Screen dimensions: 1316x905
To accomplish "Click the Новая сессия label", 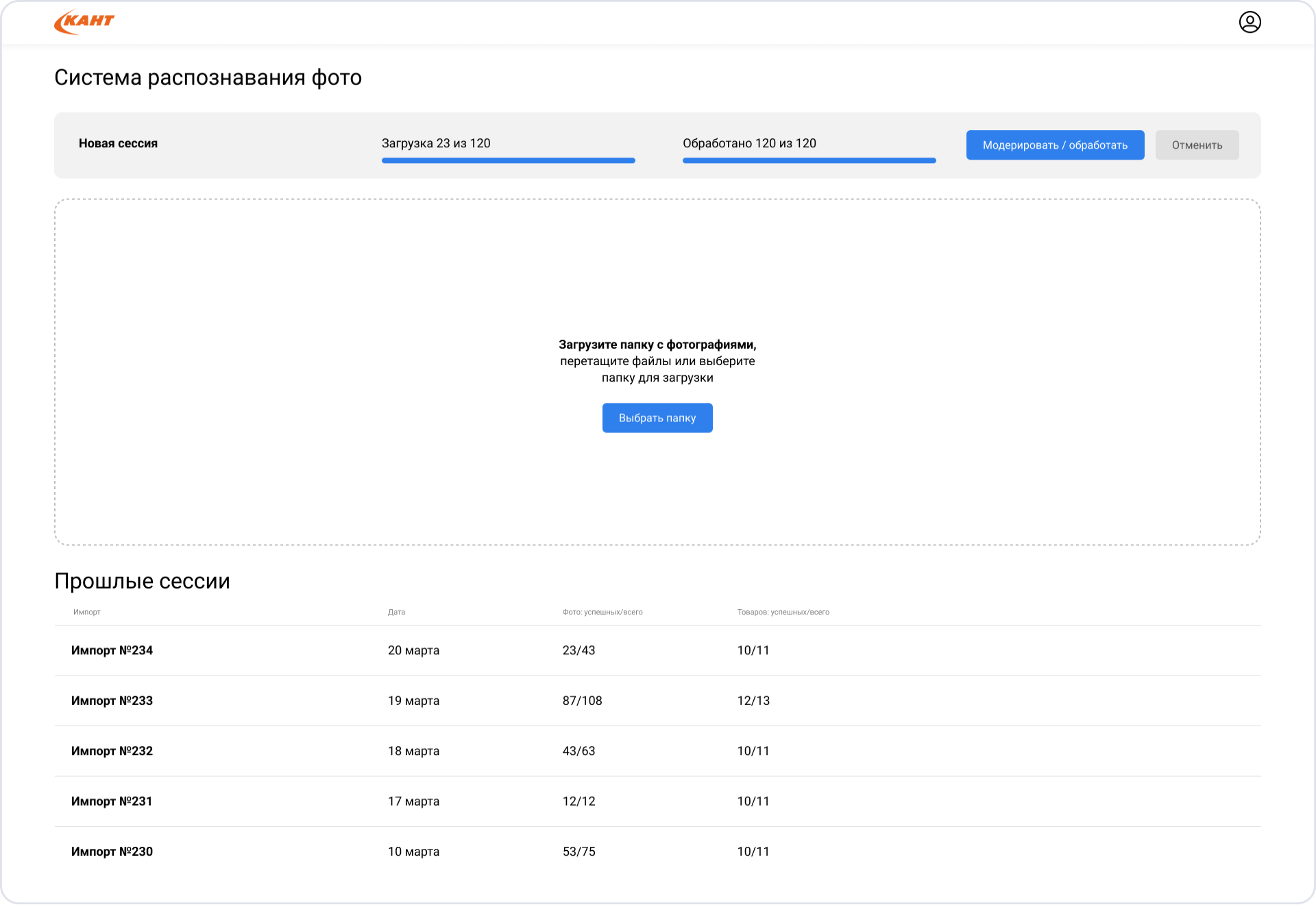I will 118,143.
